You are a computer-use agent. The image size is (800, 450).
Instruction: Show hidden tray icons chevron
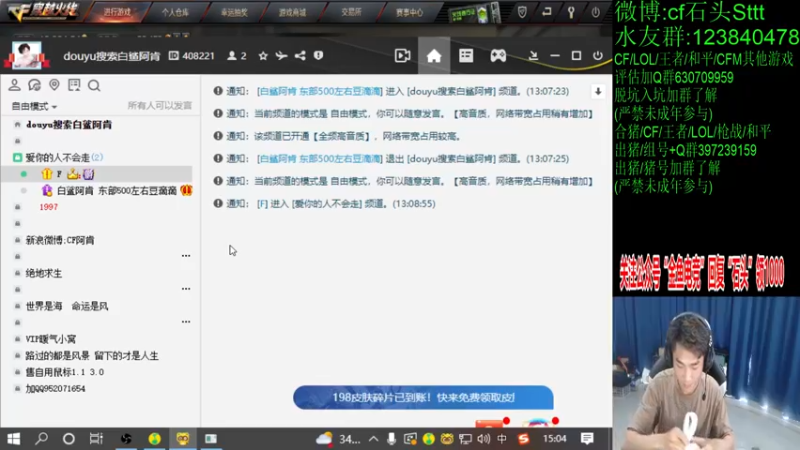coord(373,439)
